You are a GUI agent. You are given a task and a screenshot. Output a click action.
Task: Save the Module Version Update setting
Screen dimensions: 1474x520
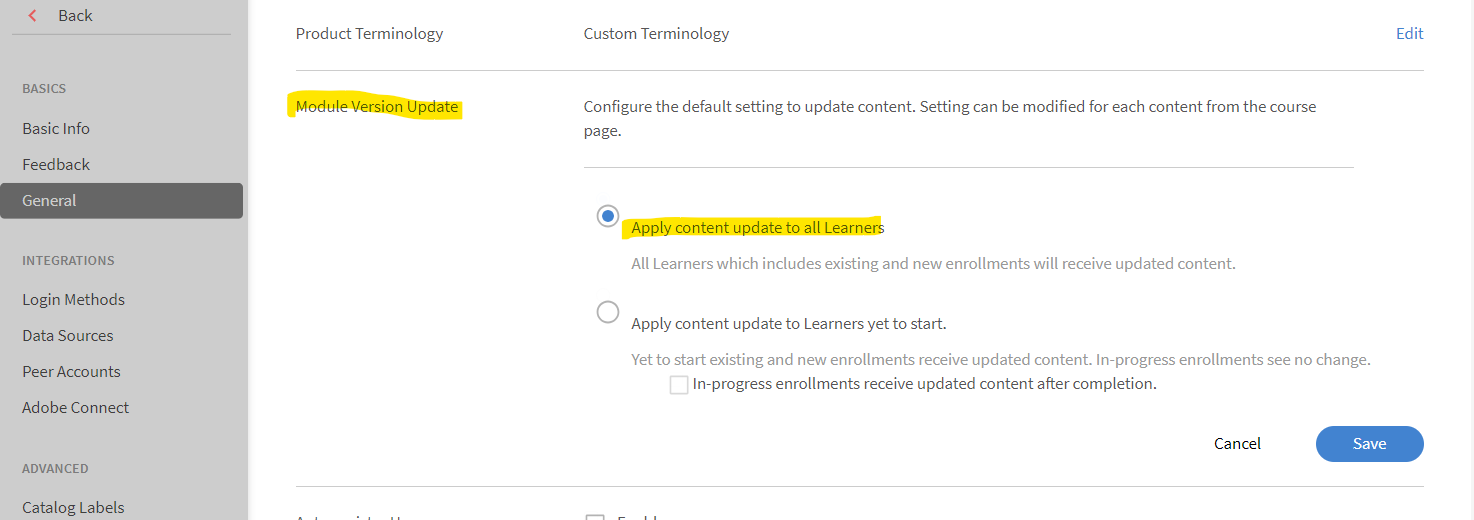(1369, 444)
